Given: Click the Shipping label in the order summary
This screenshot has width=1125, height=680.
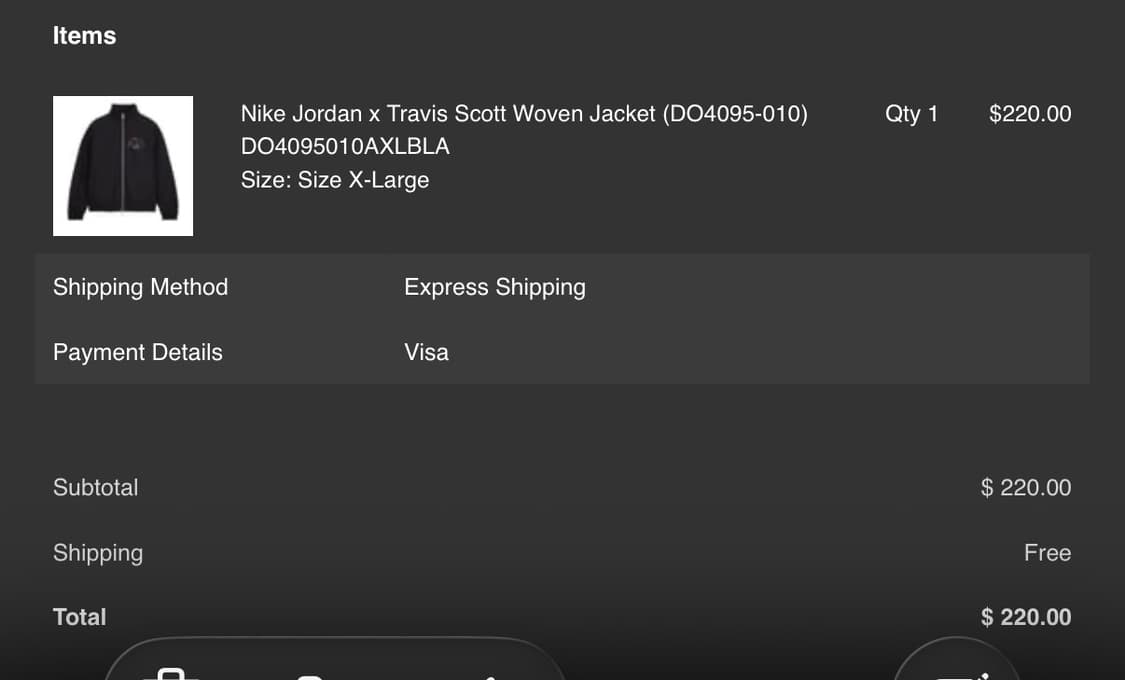Looking at the screenshot, I should pyautogui.click(x=97, y=553).
